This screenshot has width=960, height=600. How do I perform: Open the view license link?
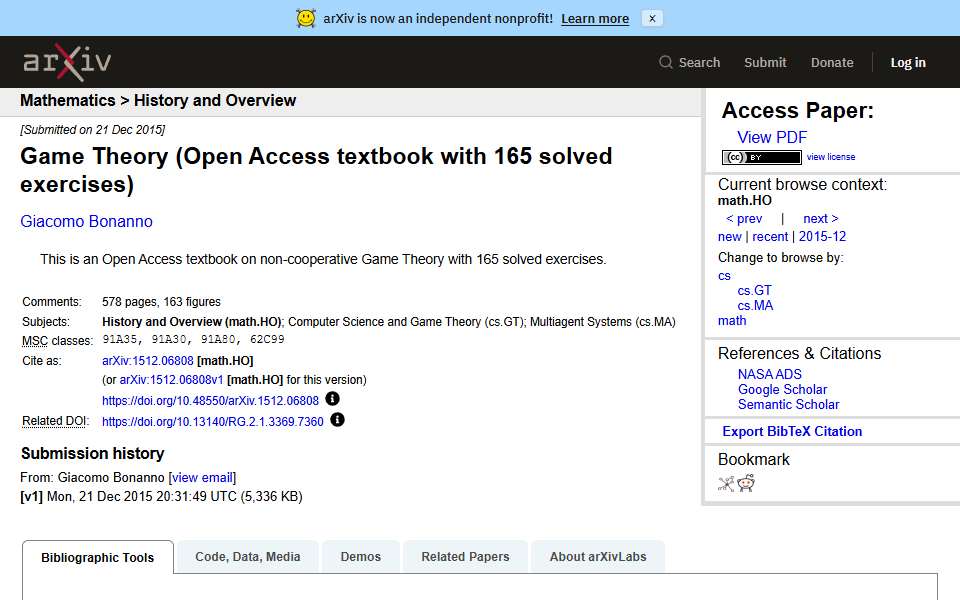[831, 157]
